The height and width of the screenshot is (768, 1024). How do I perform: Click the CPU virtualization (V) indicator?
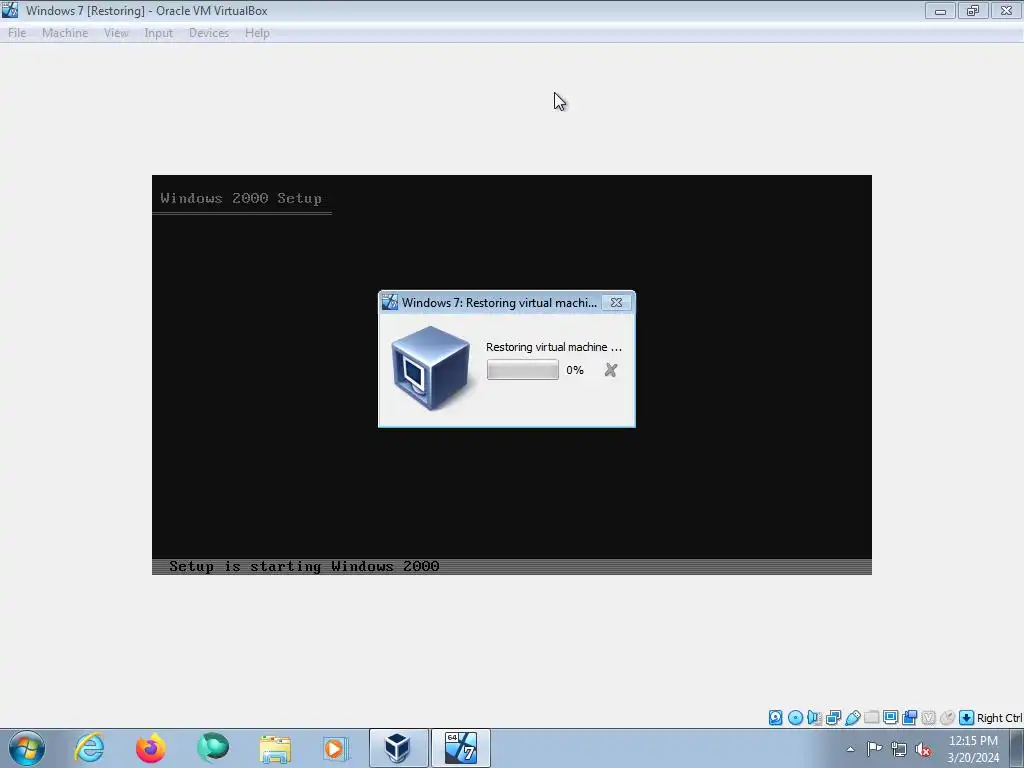pos(928,718)
